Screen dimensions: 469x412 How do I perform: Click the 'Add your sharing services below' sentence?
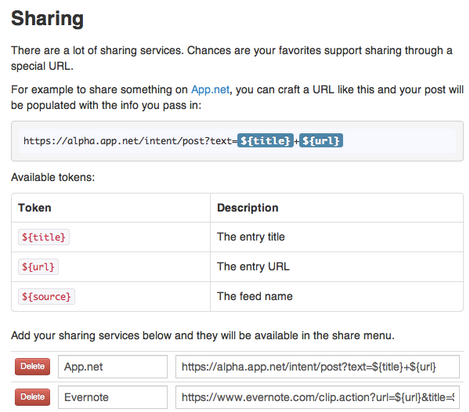(x=203, y=335)
